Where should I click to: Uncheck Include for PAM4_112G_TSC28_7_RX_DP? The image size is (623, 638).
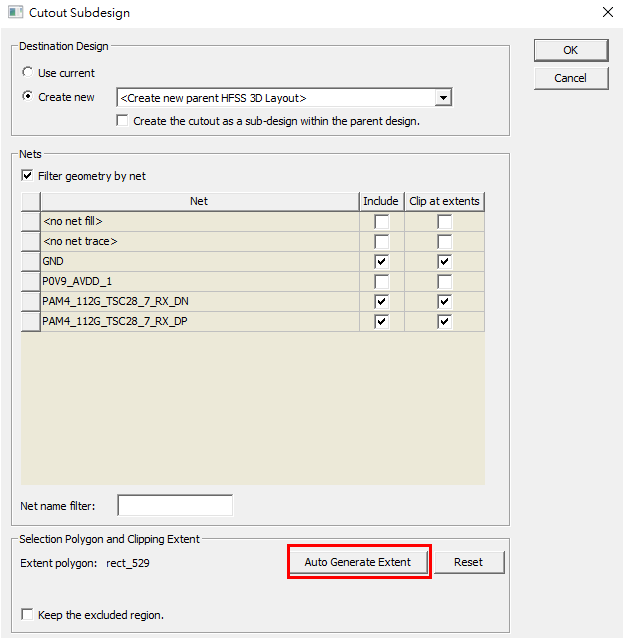coord(382,321)
